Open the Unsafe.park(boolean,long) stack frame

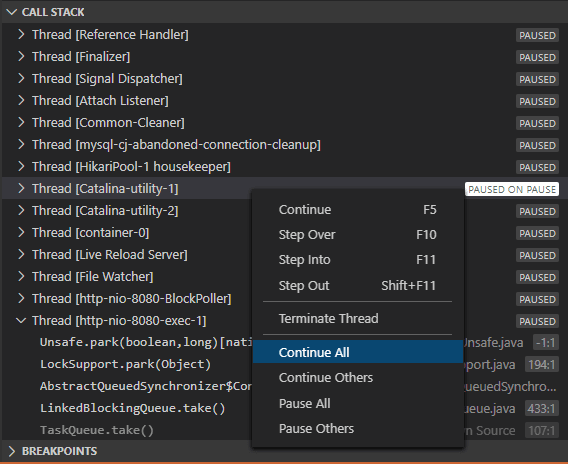coord(146,342)
